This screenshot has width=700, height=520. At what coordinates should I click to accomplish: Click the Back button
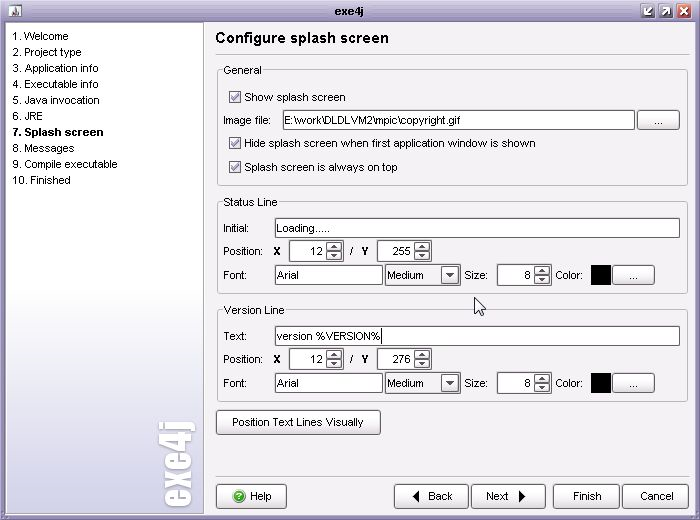431,496
